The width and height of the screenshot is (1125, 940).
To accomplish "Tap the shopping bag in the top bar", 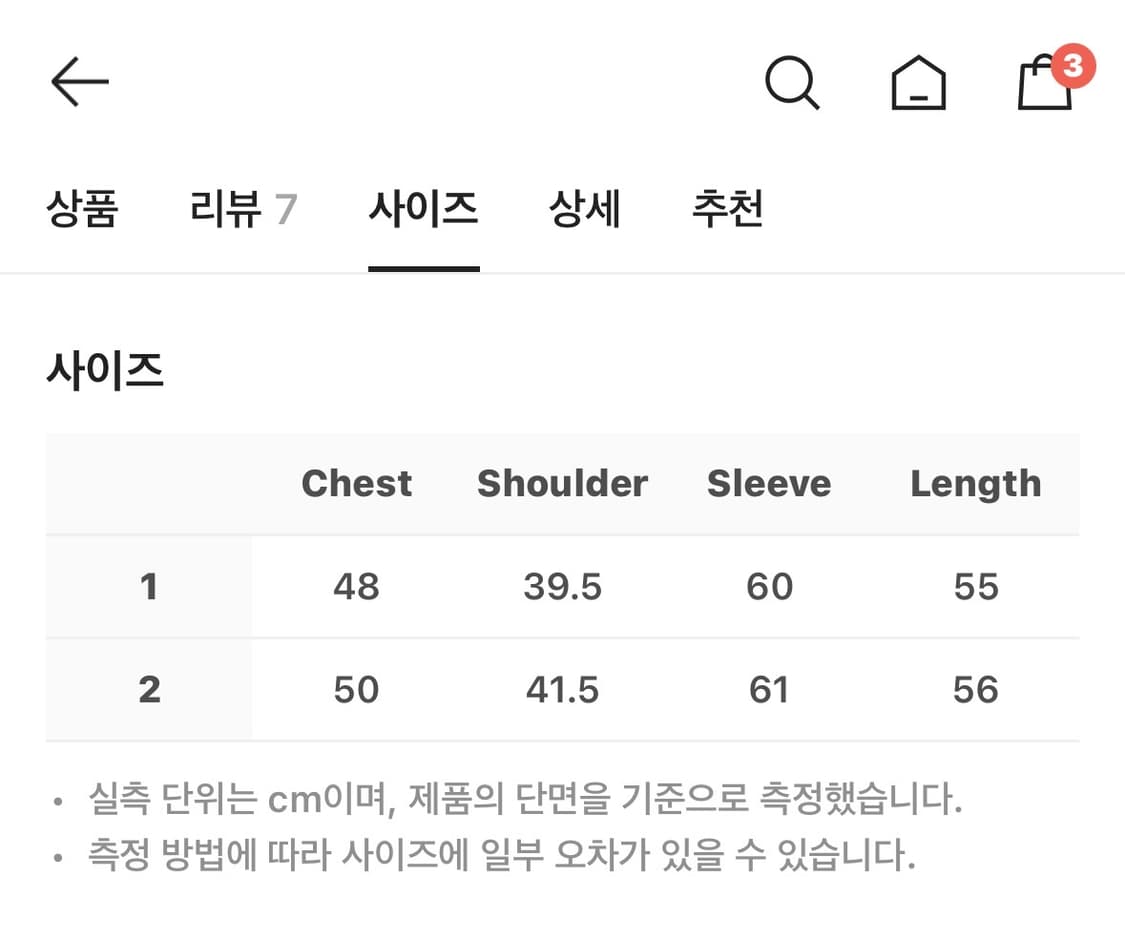I will click(1044, 84).
